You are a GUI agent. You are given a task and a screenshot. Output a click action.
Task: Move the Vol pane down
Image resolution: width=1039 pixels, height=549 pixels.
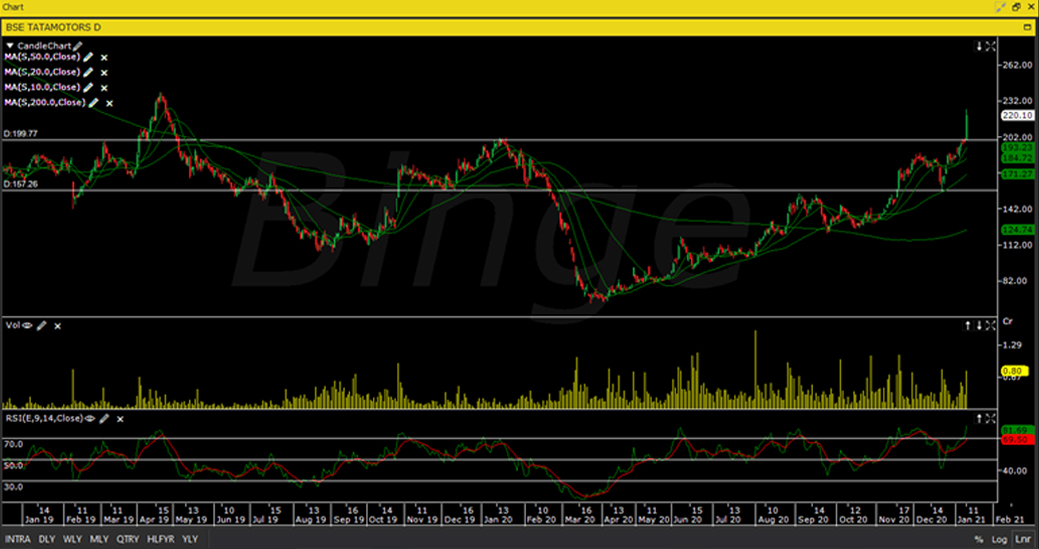(x=979, y=325)
